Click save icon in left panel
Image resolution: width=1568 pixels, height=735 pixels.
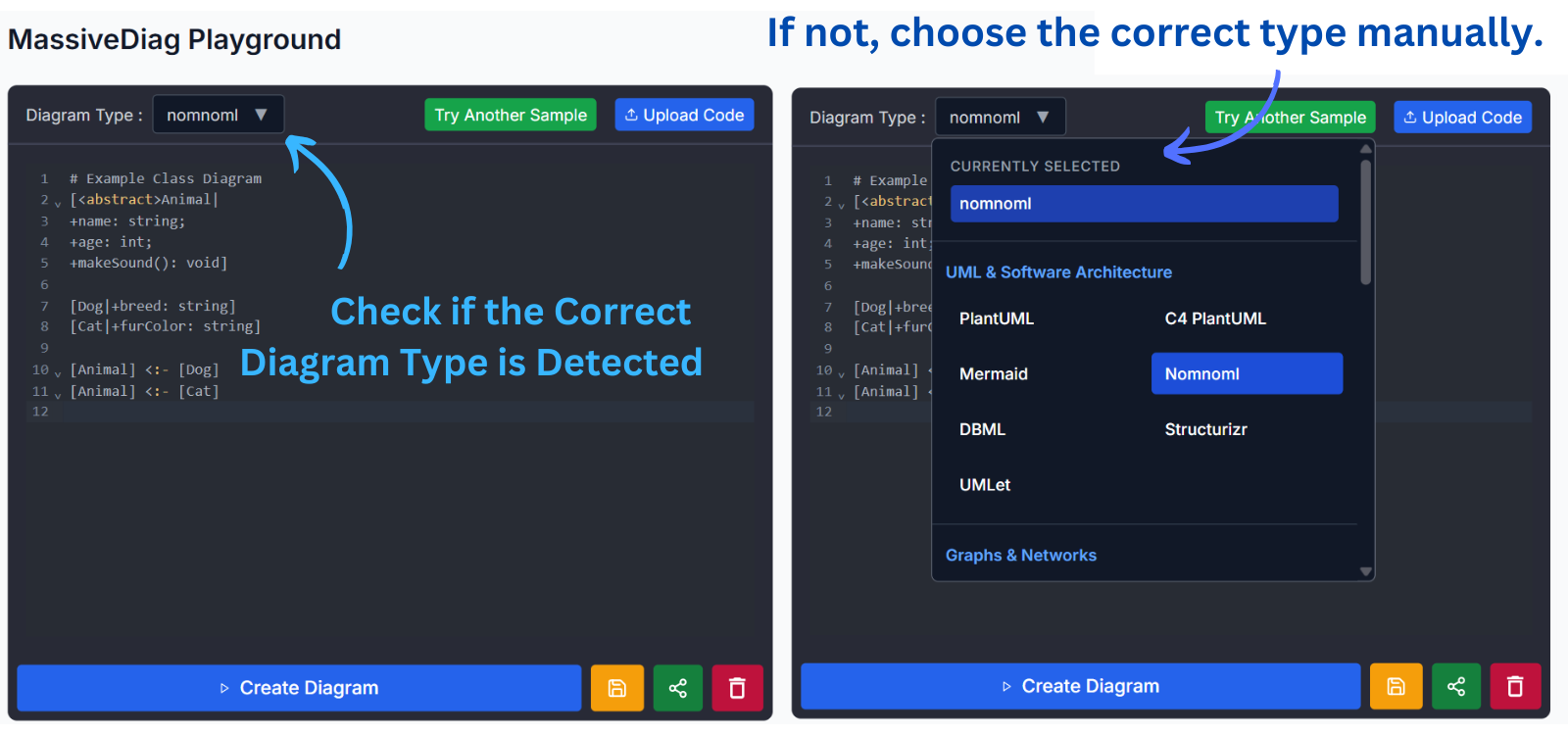pos(616,688)
